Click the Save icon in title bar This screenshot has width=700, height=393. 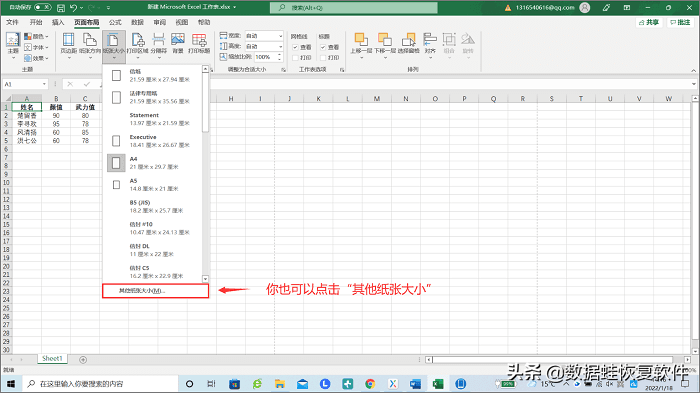(61, 8)
